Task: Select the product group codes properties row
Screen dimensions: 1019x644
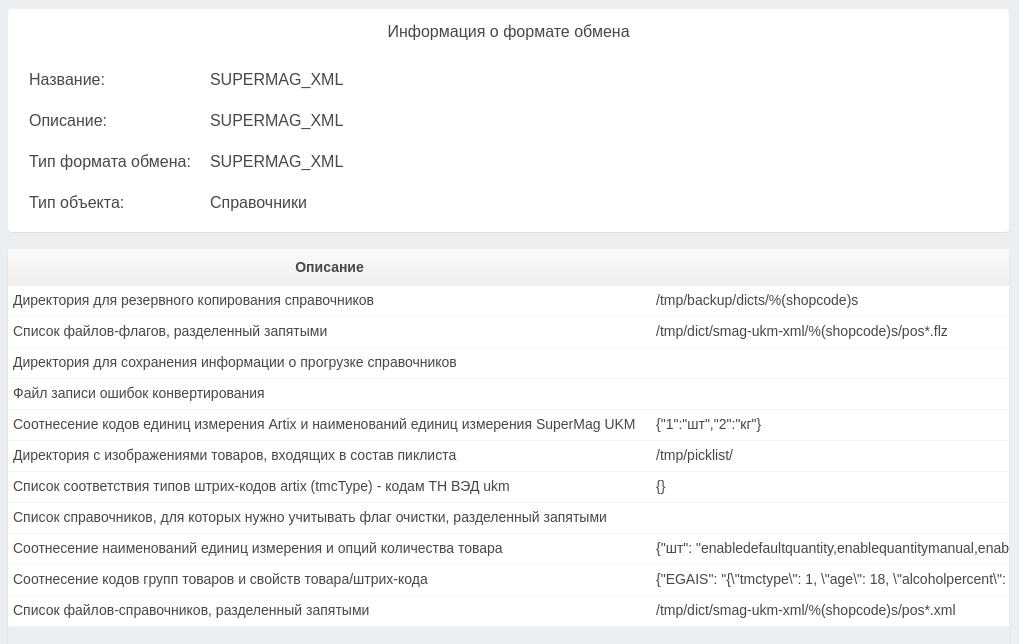Action: (x=220, y=579)
